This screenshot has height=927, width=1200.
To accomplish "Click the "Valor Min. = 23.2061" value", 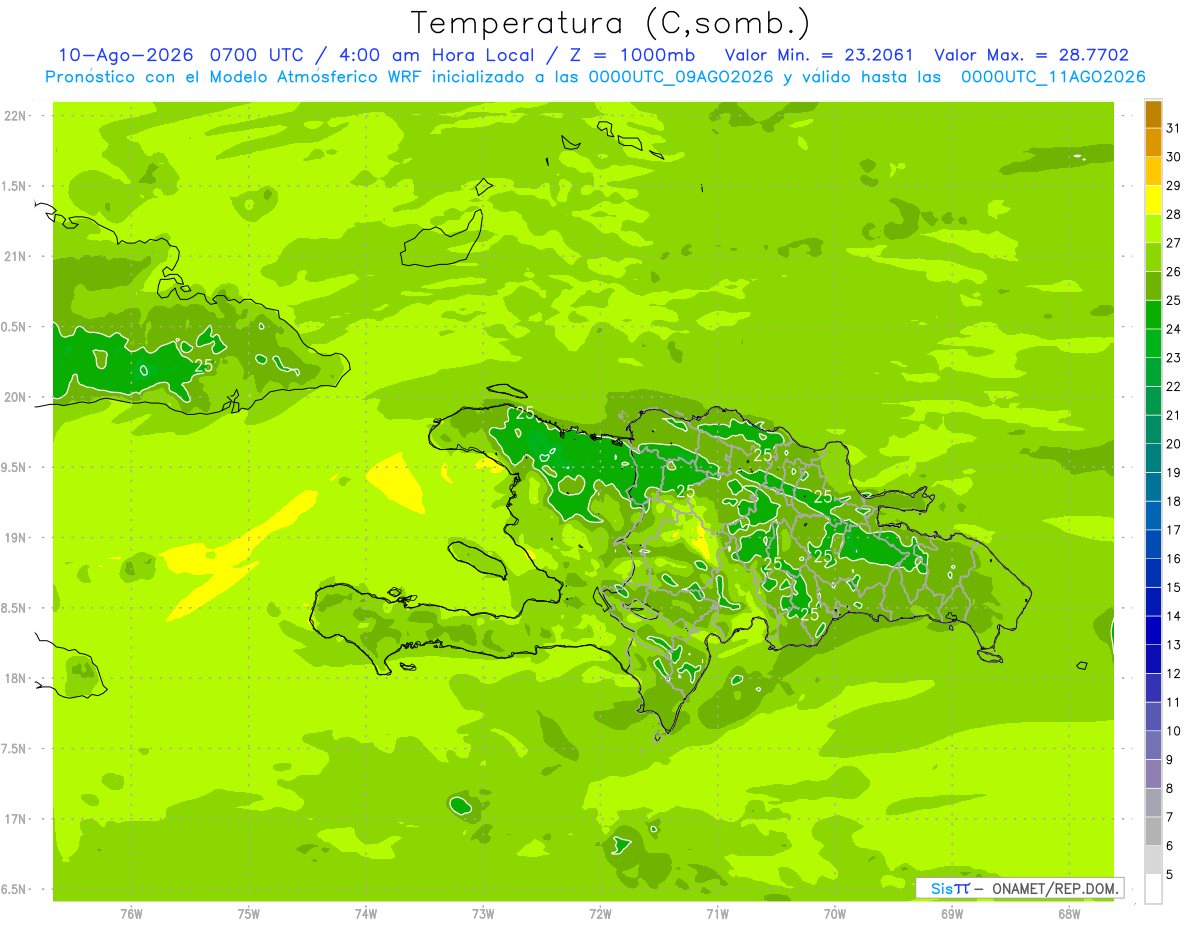I will pyautogui.click(x=819, y=55).
